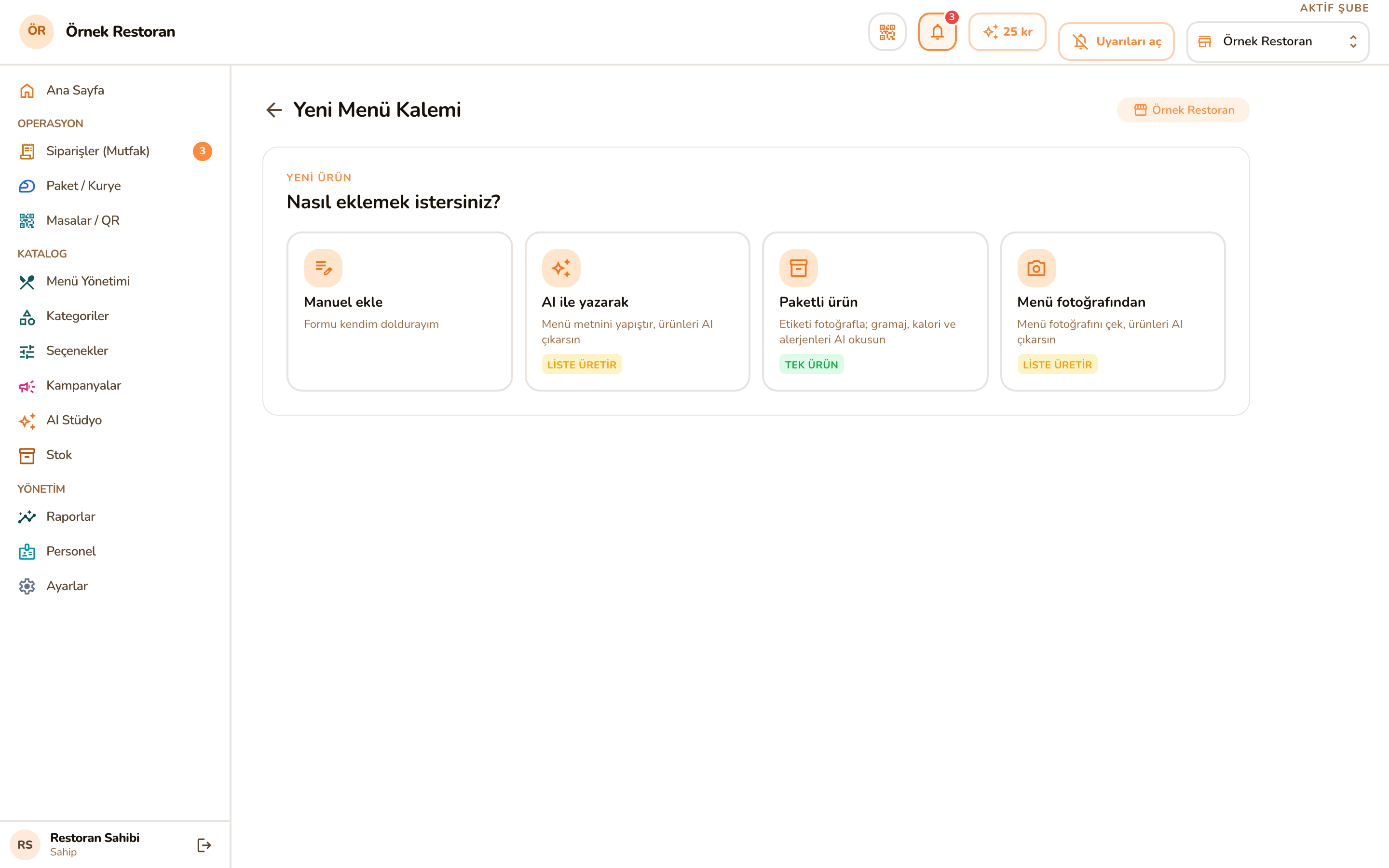
Task: Click the Paket / Kurye helmet icon
Action: point(27,186)
